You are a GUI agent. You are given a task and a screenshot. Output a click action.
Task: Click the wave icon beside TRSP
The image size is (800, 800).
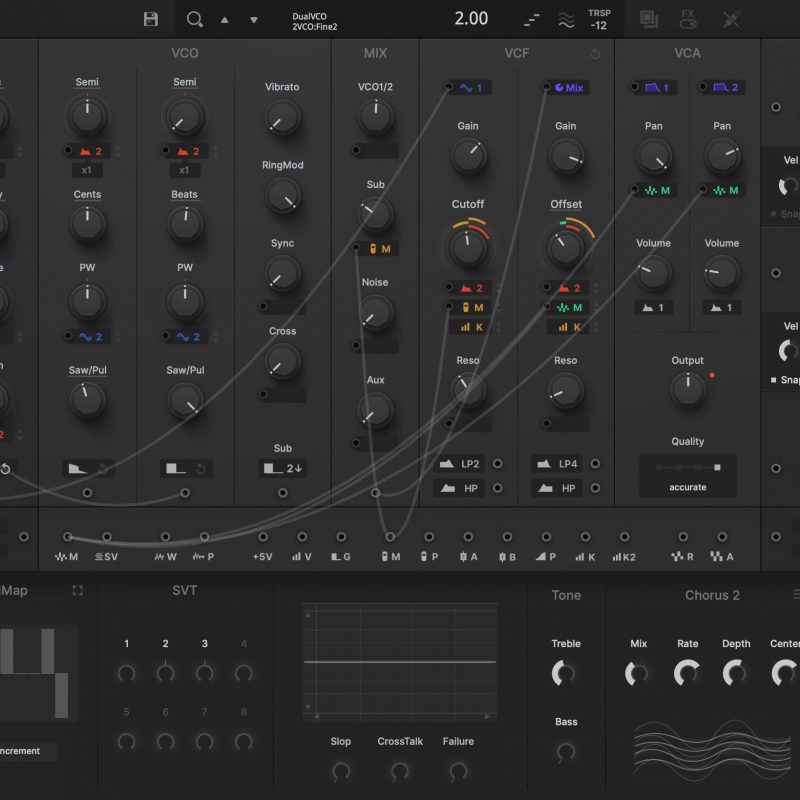coord(566,19)
